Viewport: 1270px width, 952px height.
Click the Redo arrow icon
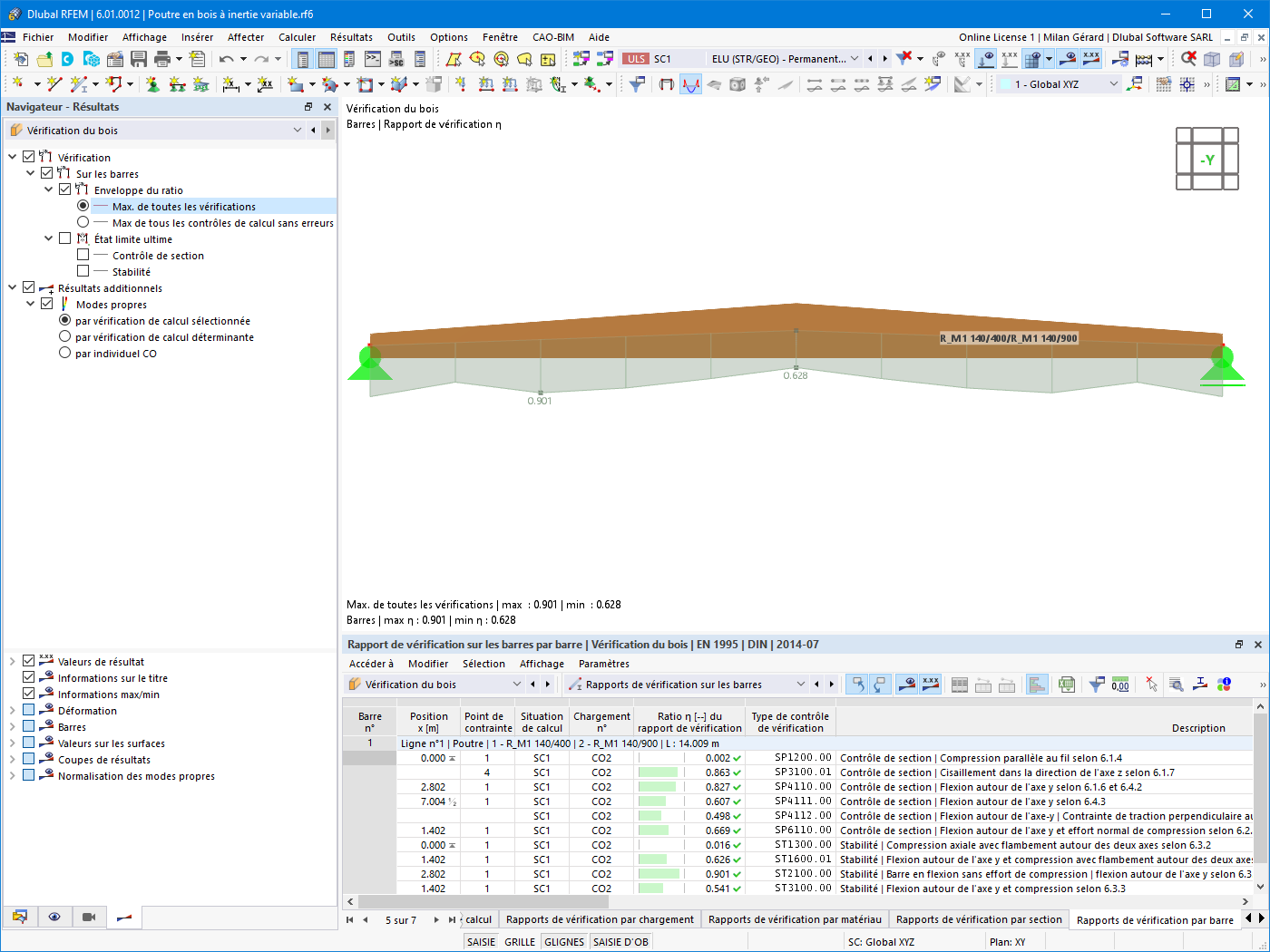(261, 59)
